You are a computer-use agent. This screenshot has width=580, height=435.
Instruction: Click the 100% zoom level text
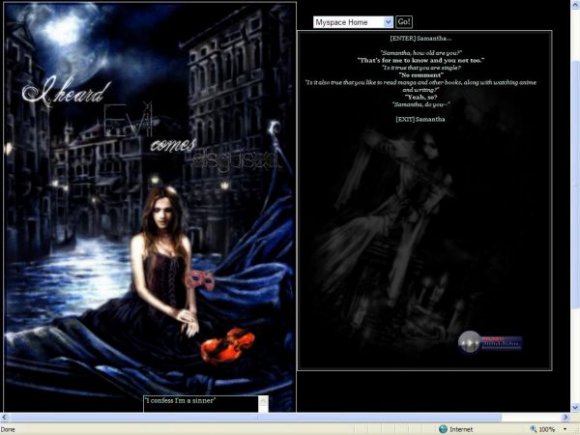(x=547, y=429)
